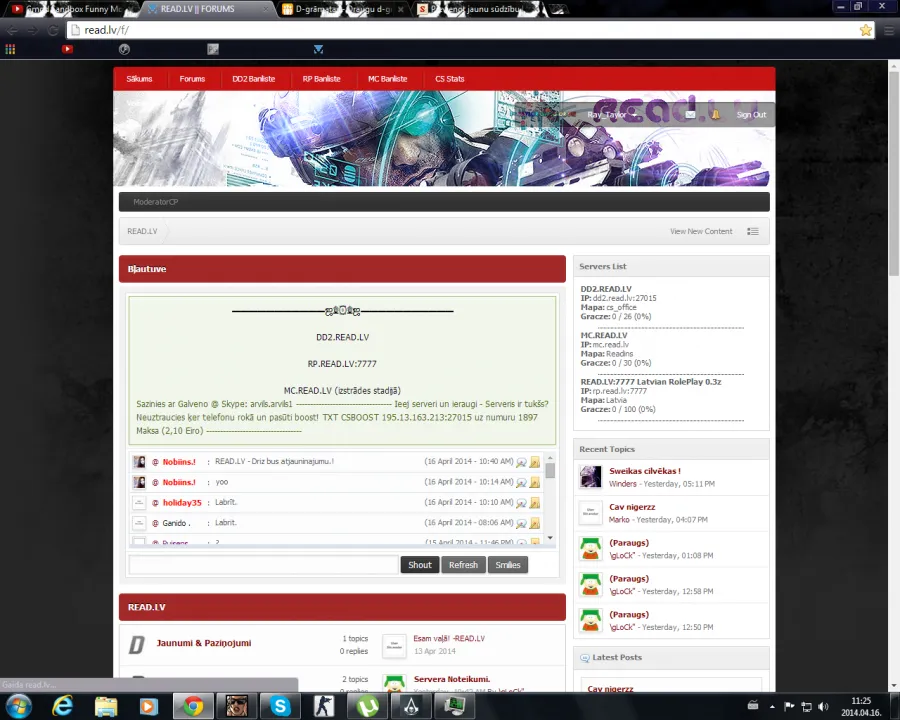Open the messages envelope icon in header
Image resolution: width=900 pixels, height=720 pixels.
tap(690, 114)
